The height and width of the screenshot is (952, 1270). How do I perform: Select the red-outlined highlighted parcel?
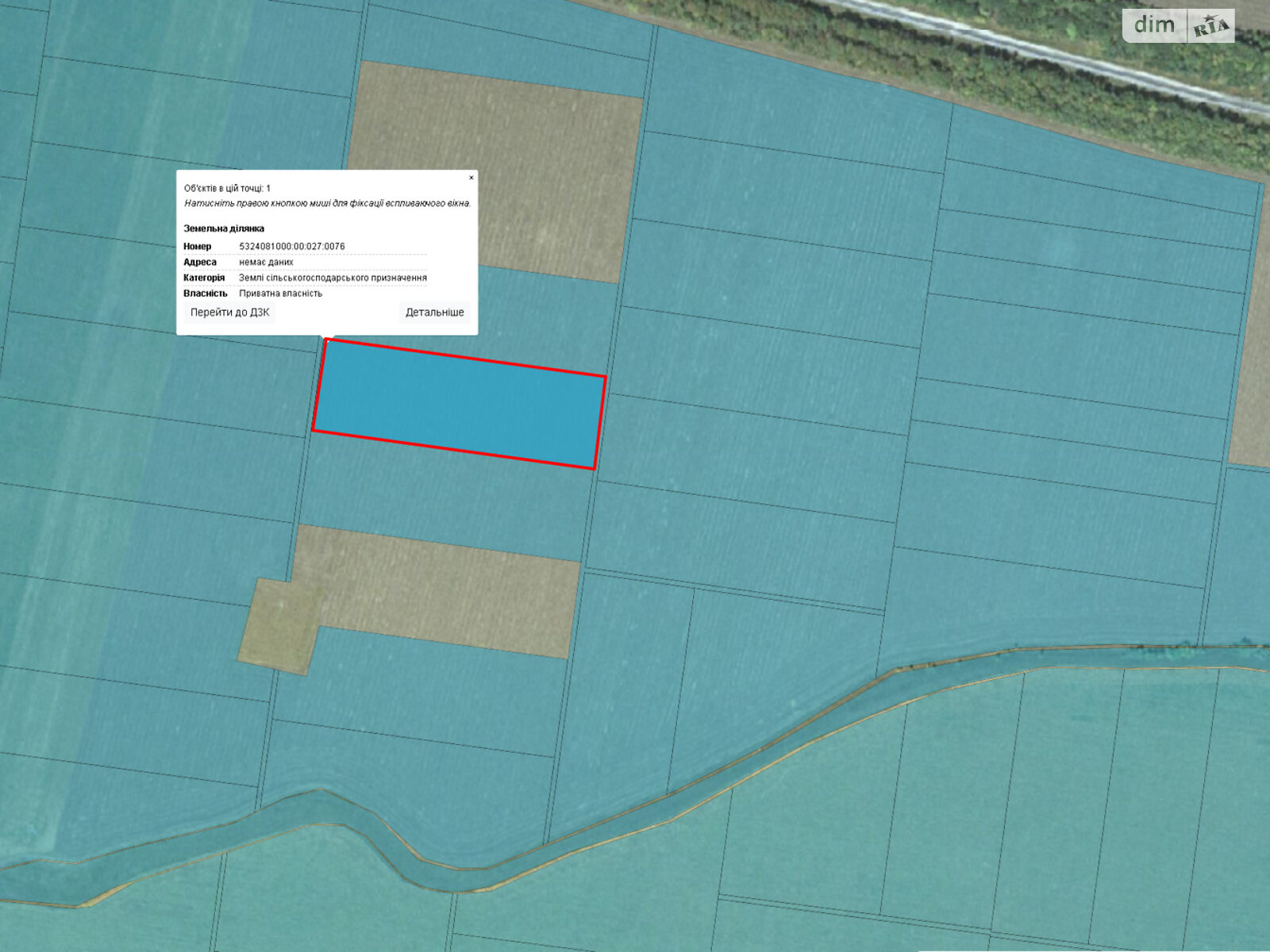(459, 405)
